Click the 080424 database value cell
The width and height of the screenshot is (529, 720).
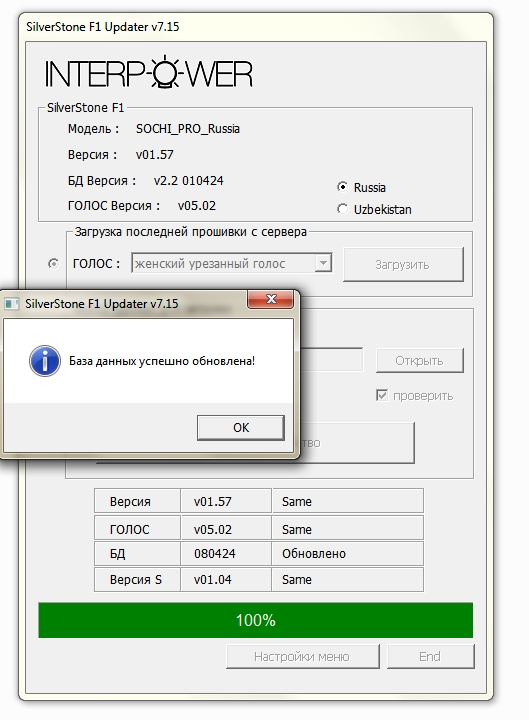[x=226, y=553]
